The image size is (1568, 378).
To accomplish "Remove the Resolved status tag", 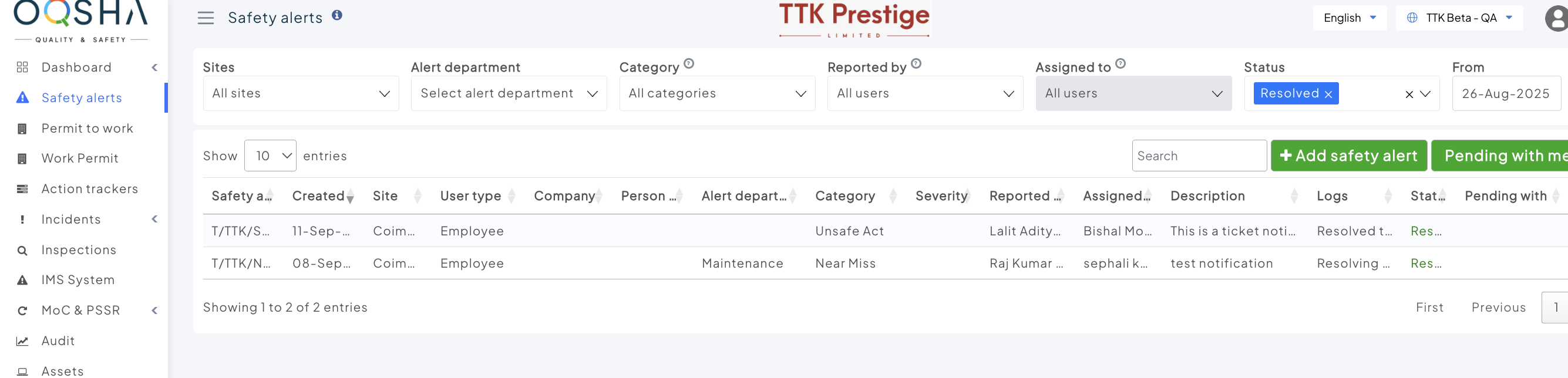I will point(1328,95).
